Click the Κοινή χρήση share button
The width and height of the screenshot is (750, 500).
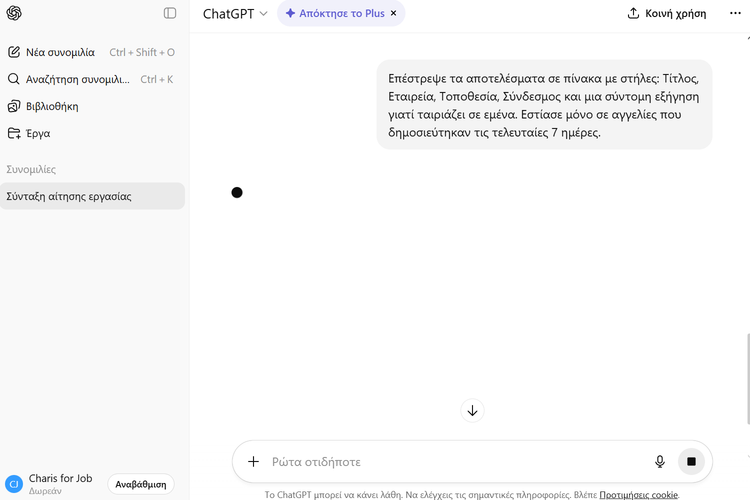667,13
